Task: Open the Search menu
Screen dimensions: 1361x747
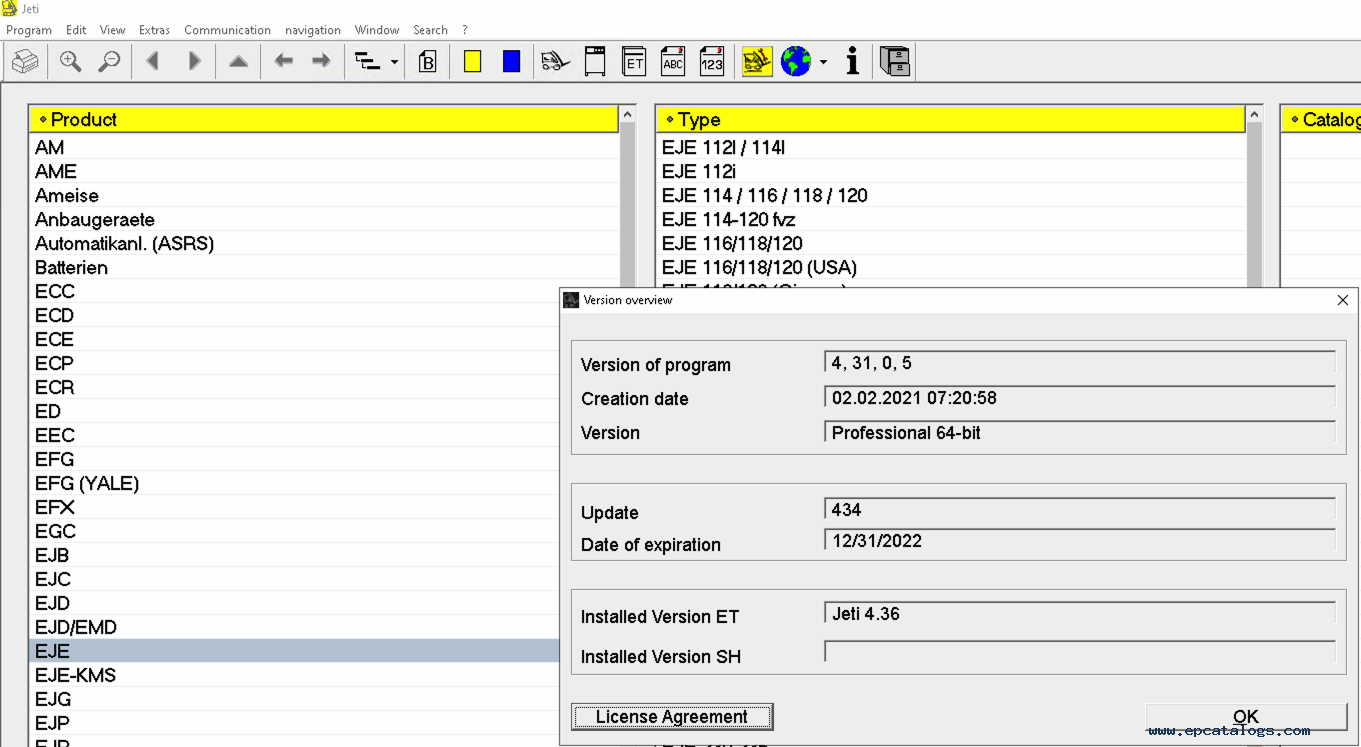Action: (x=430, y=30)
